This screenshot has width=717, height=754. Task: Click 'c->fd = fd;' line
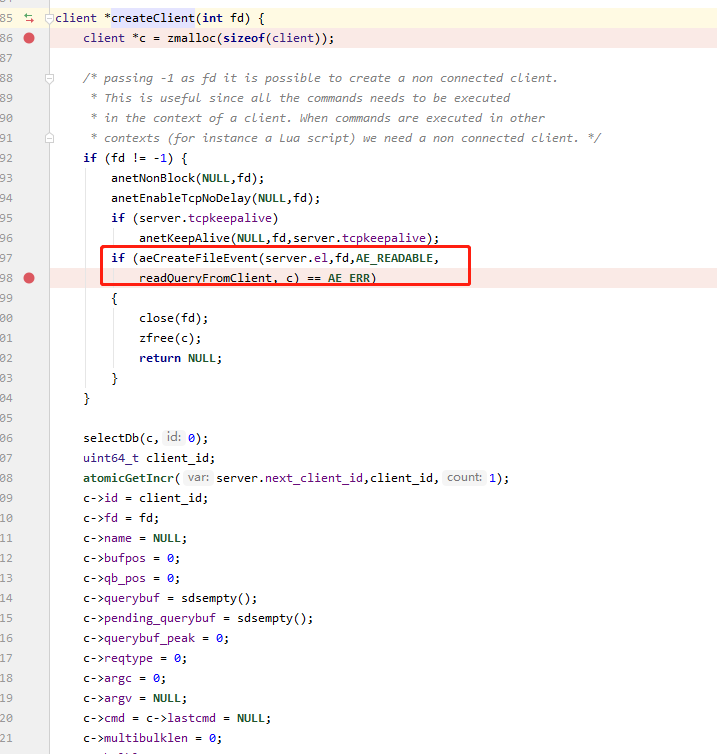121,518
